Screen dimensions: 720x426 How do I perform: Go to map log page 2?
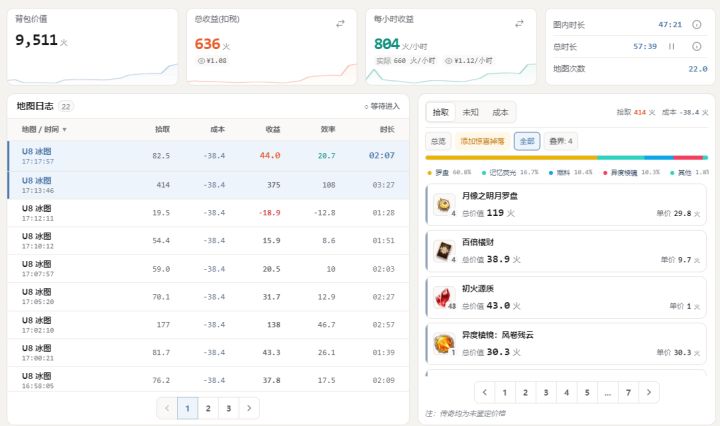pos(208,408)
